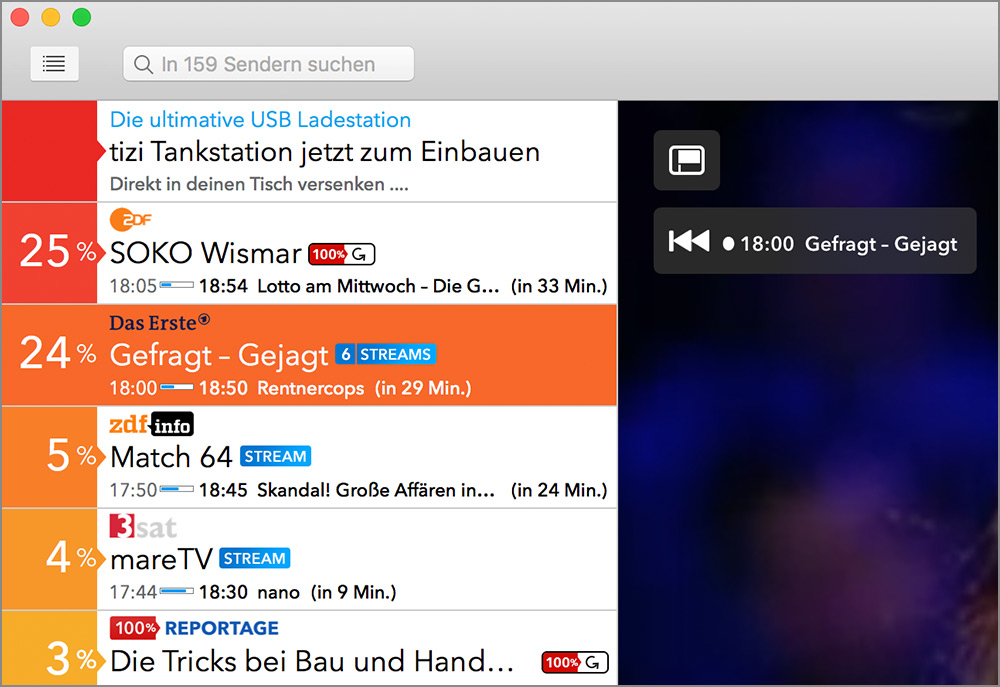Select the mareTV program title
1000x687 pixels.
click(x=161, y=559)
